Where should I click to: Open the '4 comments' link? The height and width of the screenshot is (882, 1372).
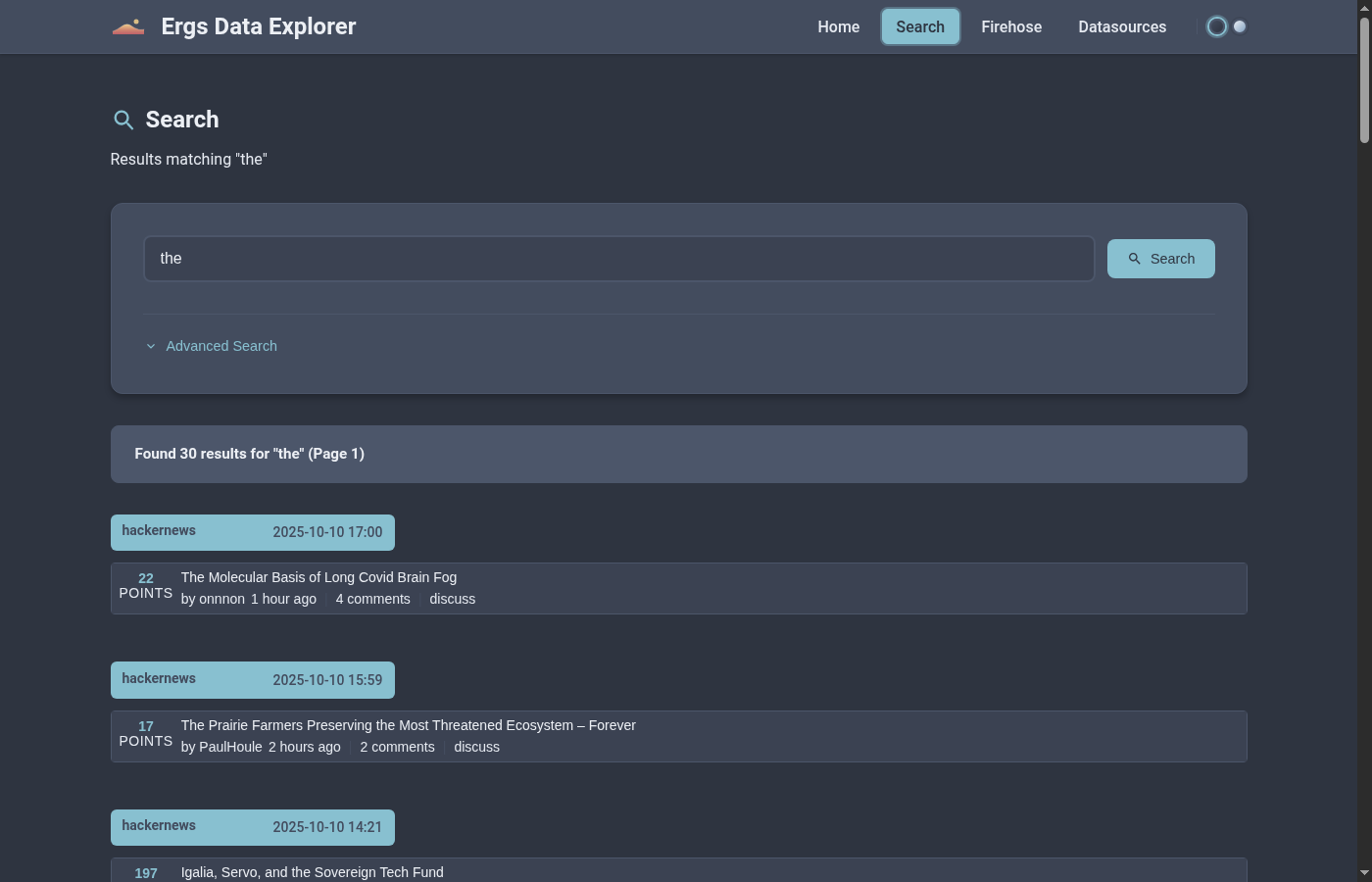tap(372, 599)
